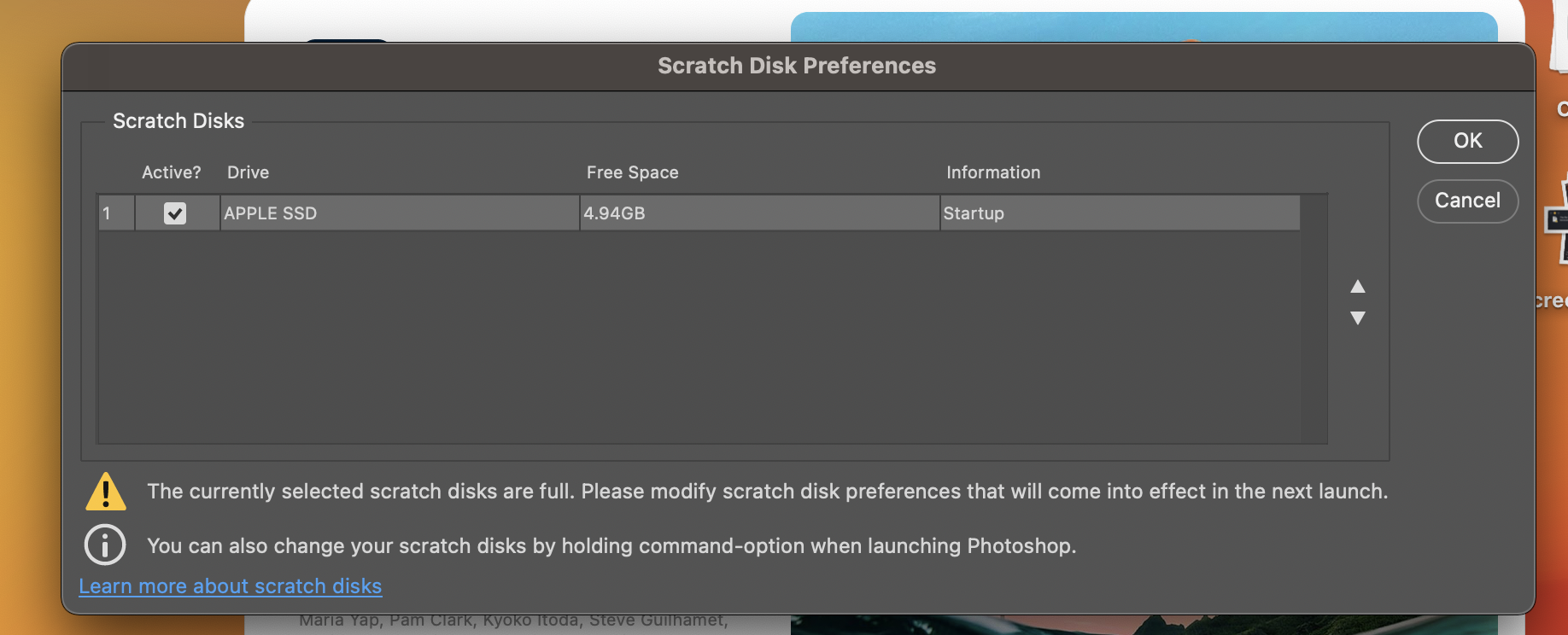Click the down arrow to reorder scratch disks
1568x635 pixels.
pyautogui.click(x=1358, y=318)
